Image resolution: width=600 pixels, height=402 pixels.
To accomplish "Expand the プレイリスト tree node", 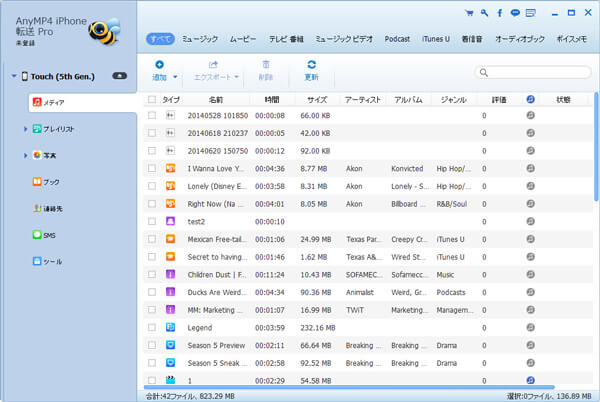I will click(26, 129).
